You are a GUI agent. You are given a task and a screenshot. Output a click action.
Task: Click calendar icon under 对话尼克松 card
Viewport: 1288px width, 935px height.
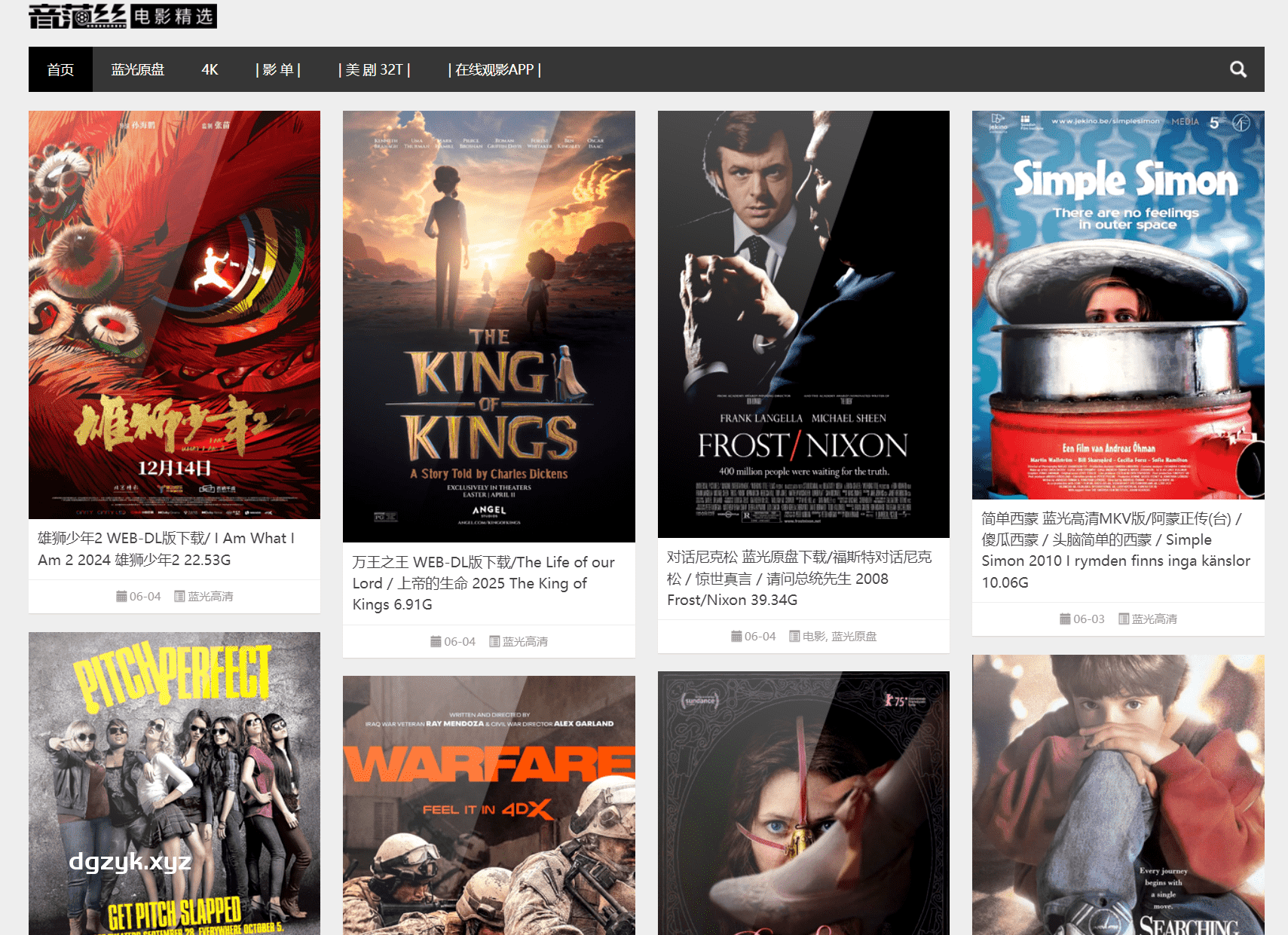(x=736, y=636)
